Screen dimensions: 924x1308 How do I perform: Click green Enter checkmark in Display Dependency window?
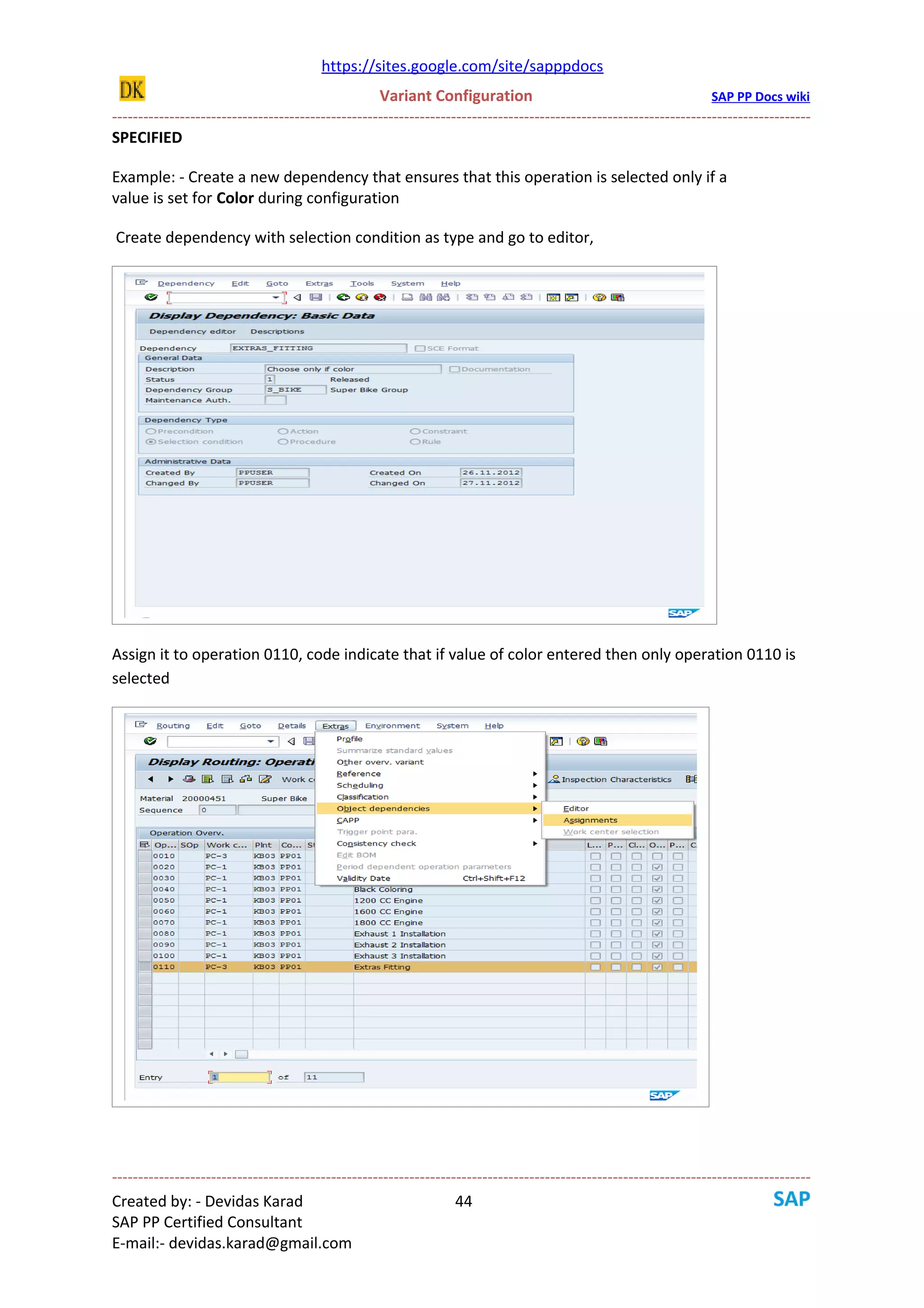(151, 297)
